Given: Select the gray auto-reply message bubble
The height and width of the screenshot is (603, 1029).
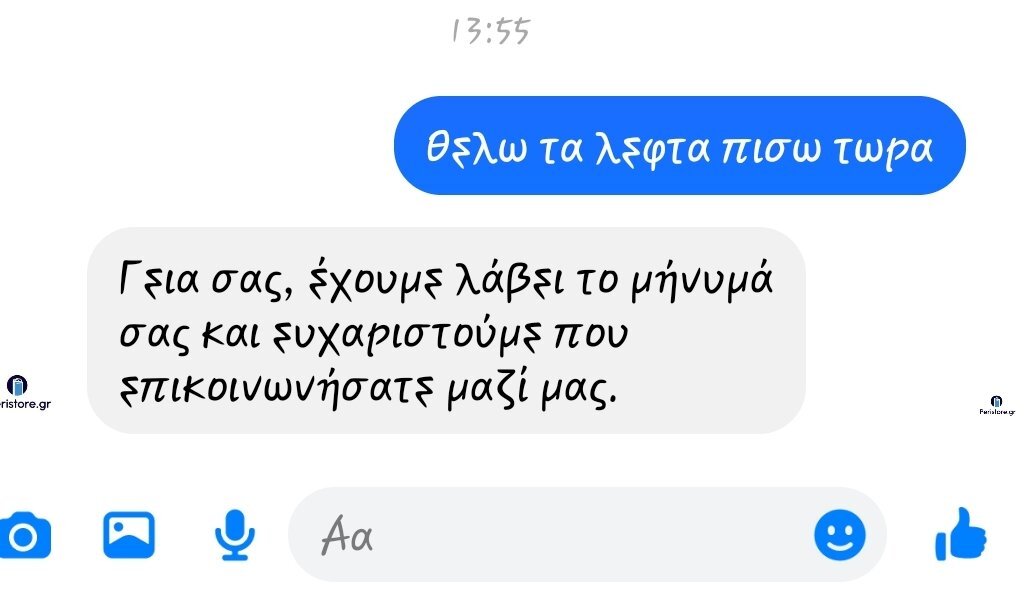Looking at the screenshot, I should (x=446, y=330).
